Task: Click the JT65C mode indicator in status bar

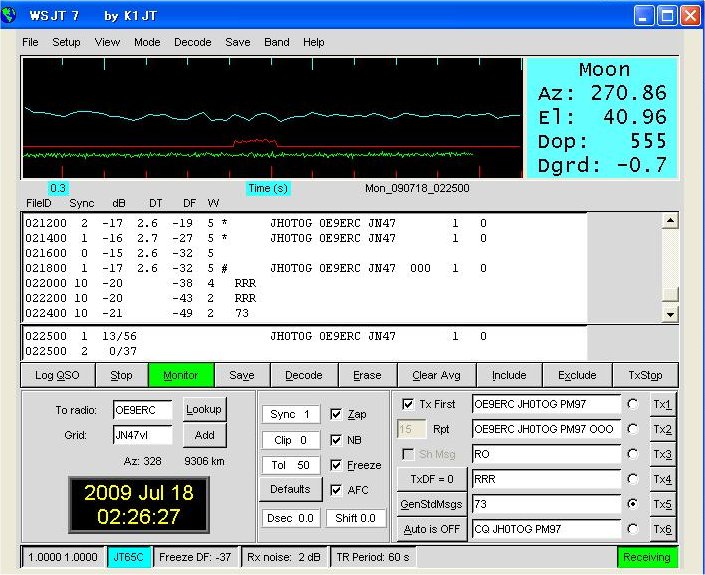Action: [x=129, y=557]
